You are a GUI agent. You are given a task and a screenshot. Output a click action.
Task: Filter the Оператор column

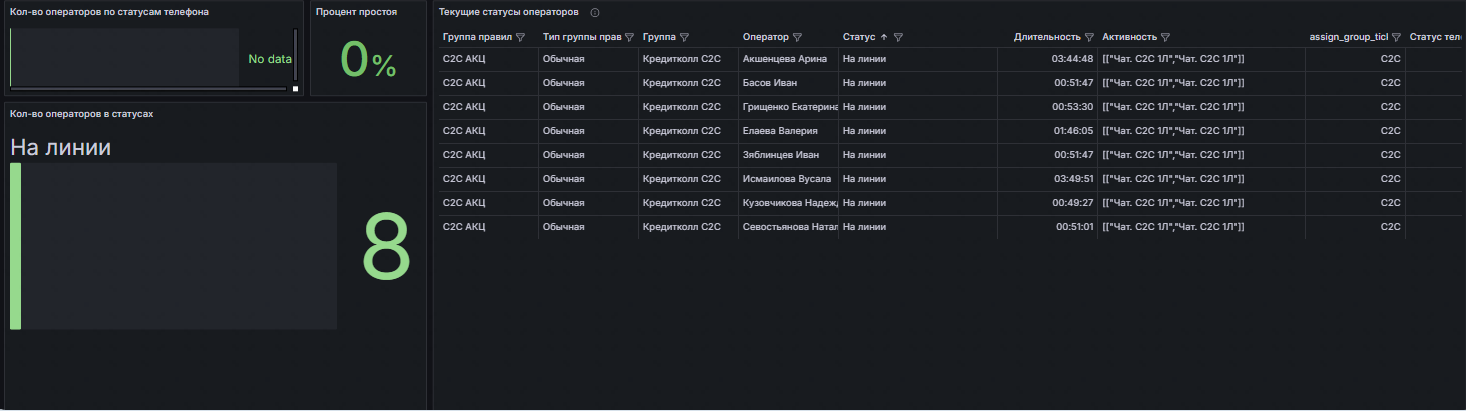coord(797,37)
